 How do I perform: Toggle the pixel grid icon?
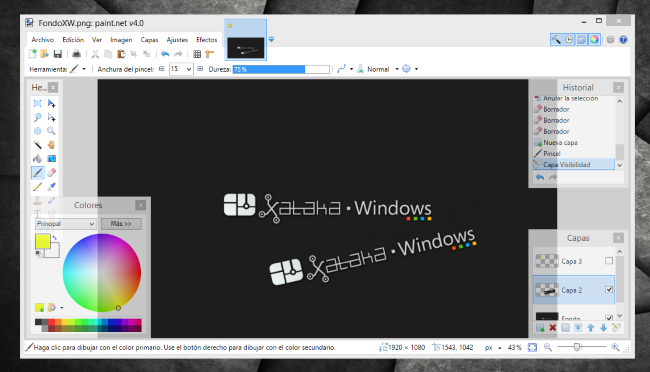point(197,54)
